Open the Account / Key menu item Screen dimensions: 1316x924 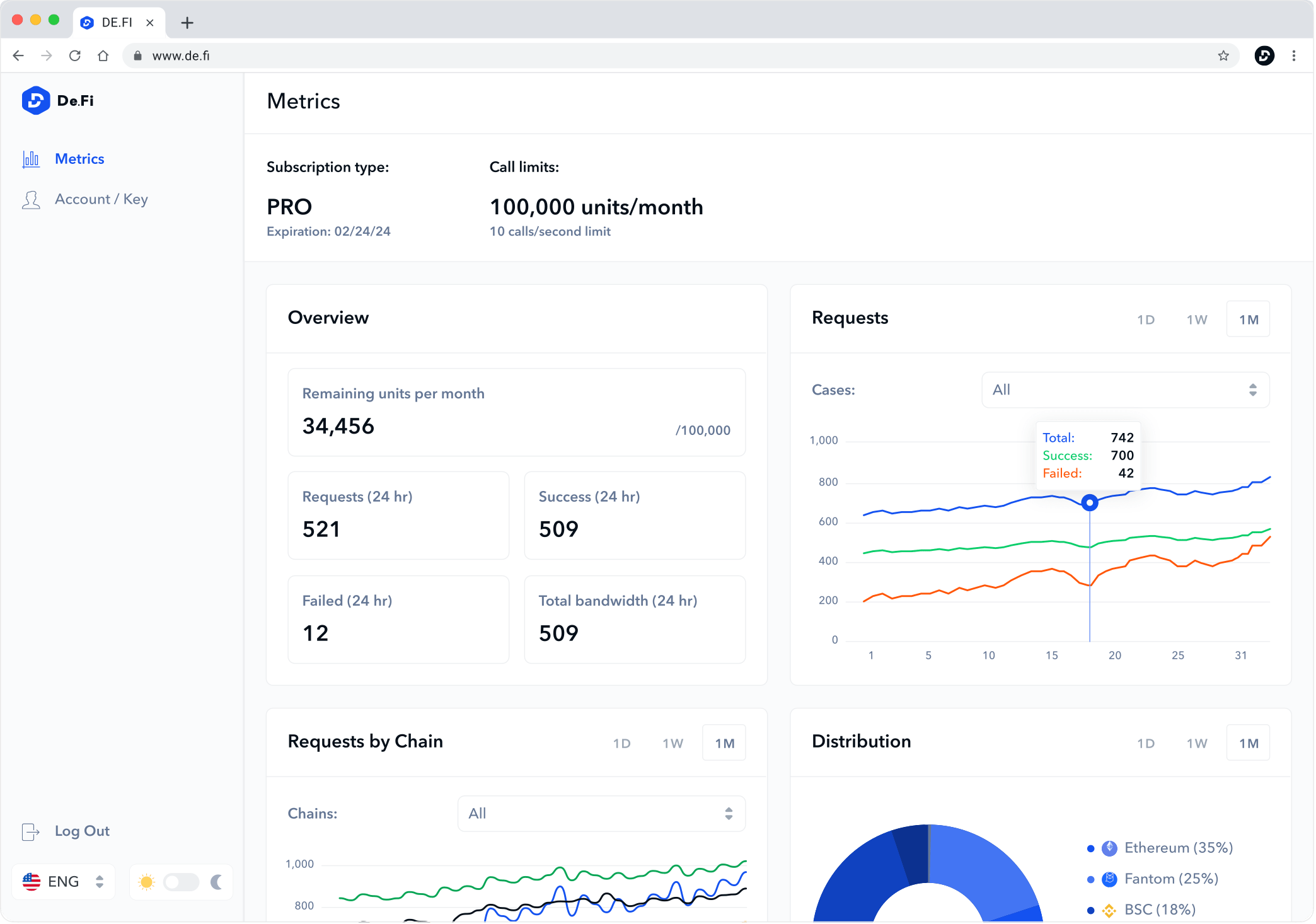point(101,199)
